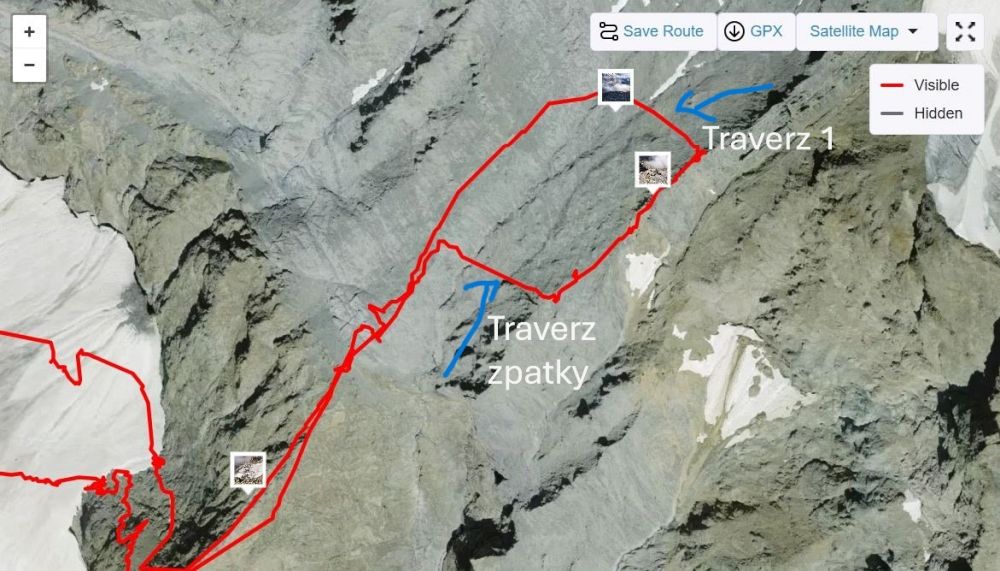Click the Traverz 1 annotation label

[x=768, y=138]
